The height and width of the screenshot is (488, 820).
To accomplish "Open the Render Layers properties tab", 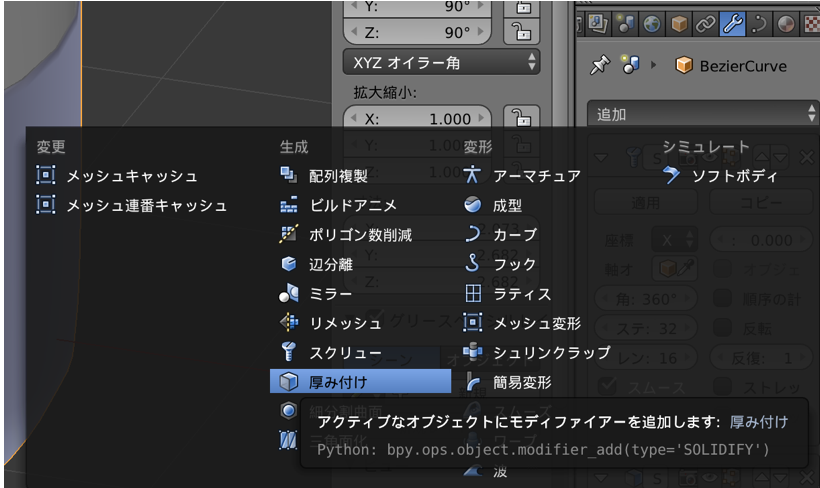I will 597,24.
